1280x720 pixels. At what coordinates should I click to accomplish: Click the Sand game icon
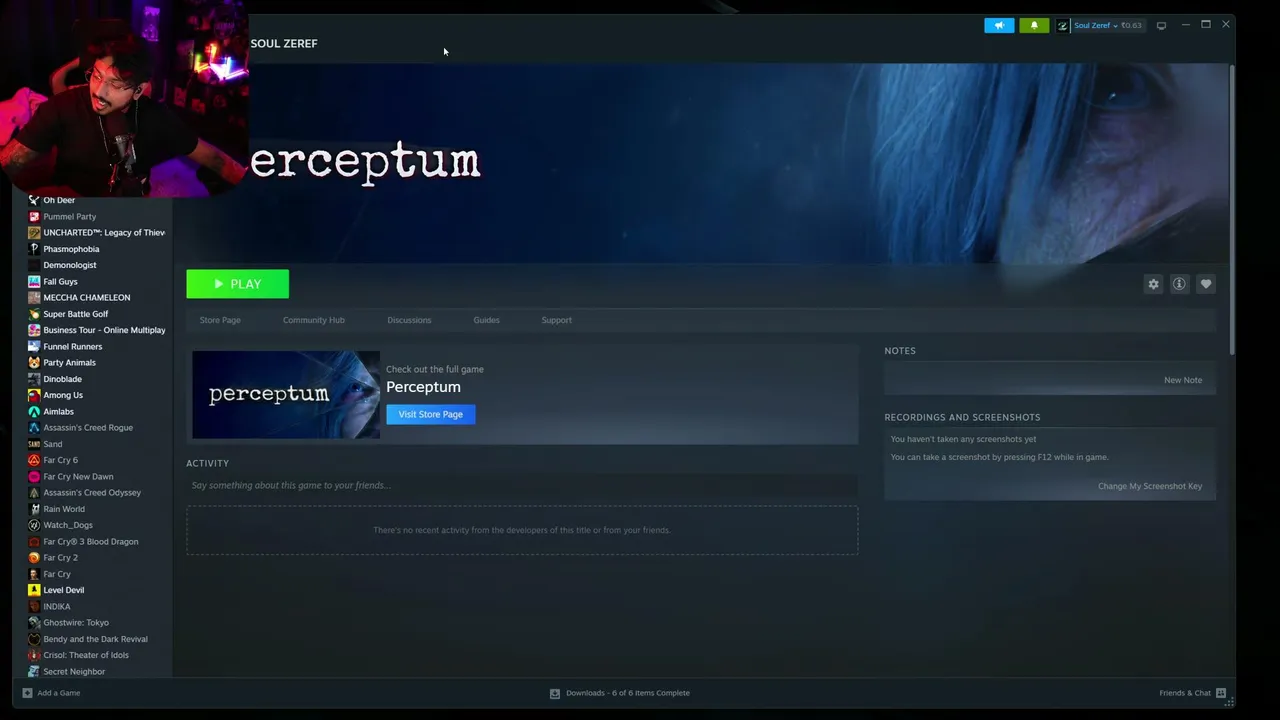pos(34,444)
